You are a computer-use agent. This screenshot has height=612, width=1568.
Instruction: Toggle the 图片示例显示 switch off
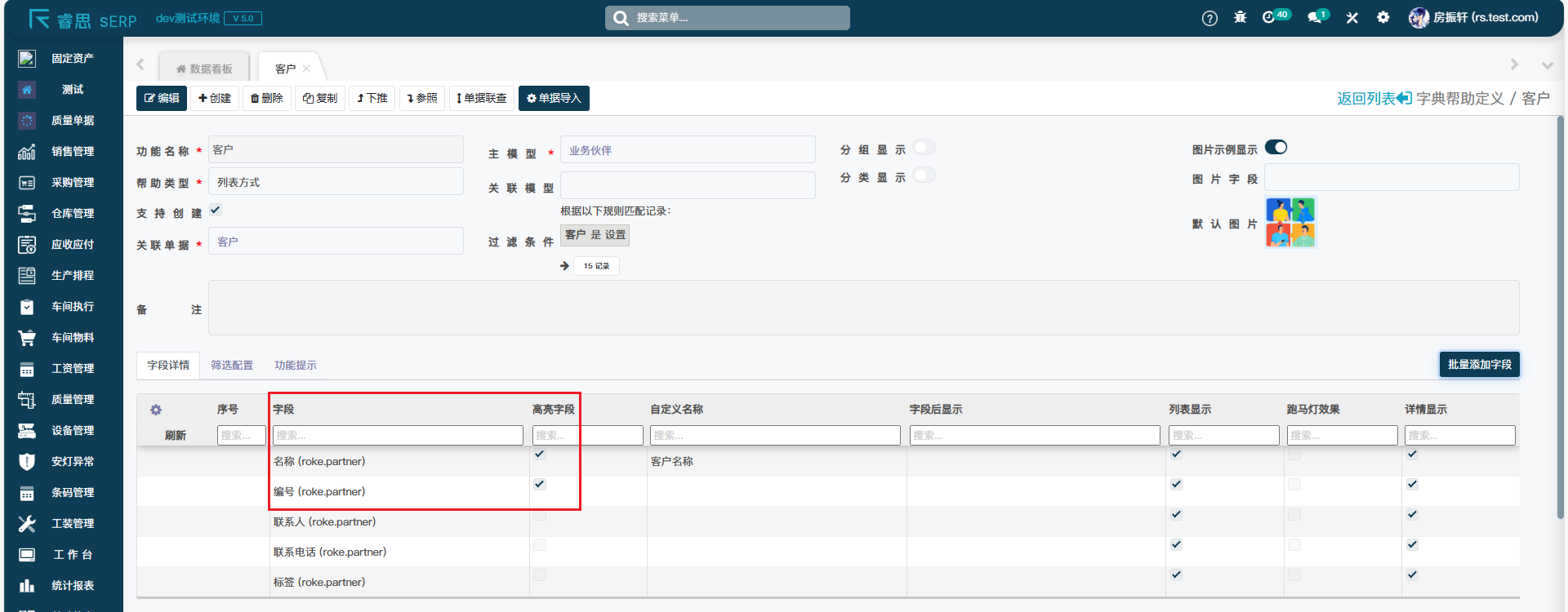(x=1276, y=148)
